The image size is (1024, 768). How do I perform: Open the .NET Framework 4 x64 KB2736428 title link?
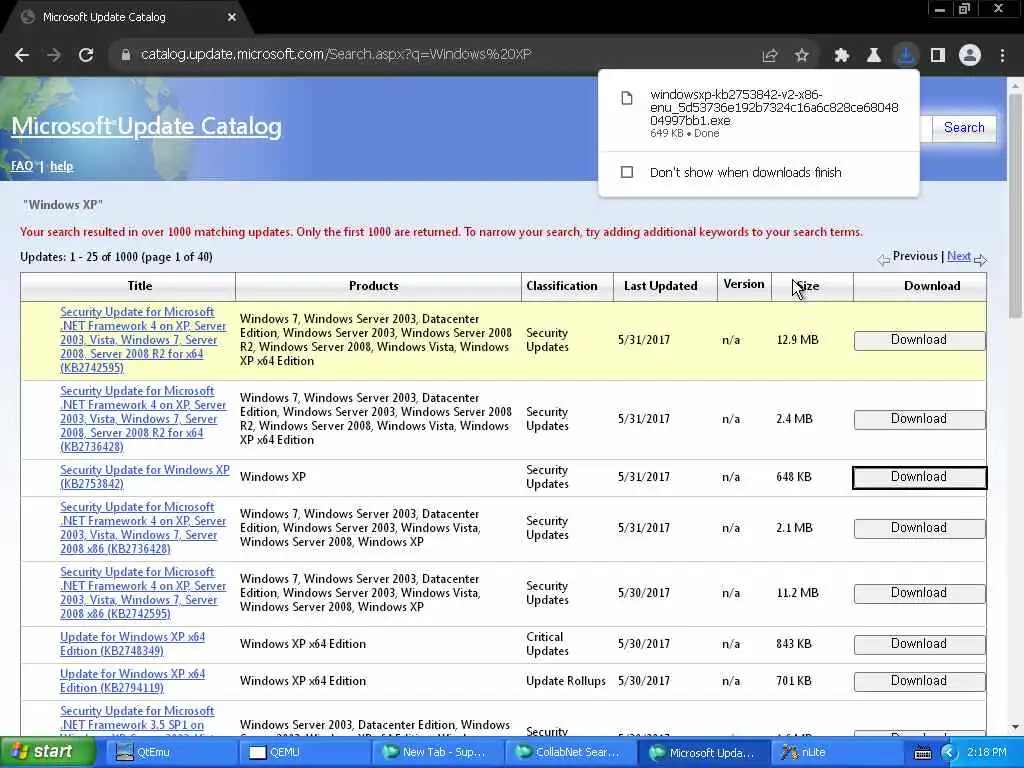[x=143, y=419]
